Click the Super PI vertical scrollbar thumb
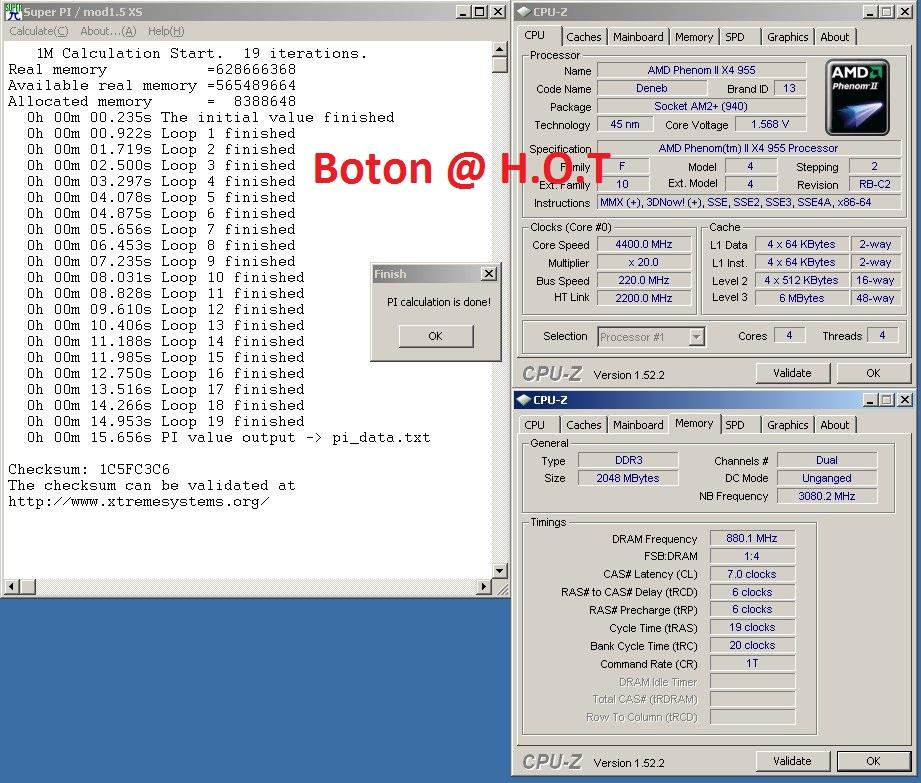 500,65
